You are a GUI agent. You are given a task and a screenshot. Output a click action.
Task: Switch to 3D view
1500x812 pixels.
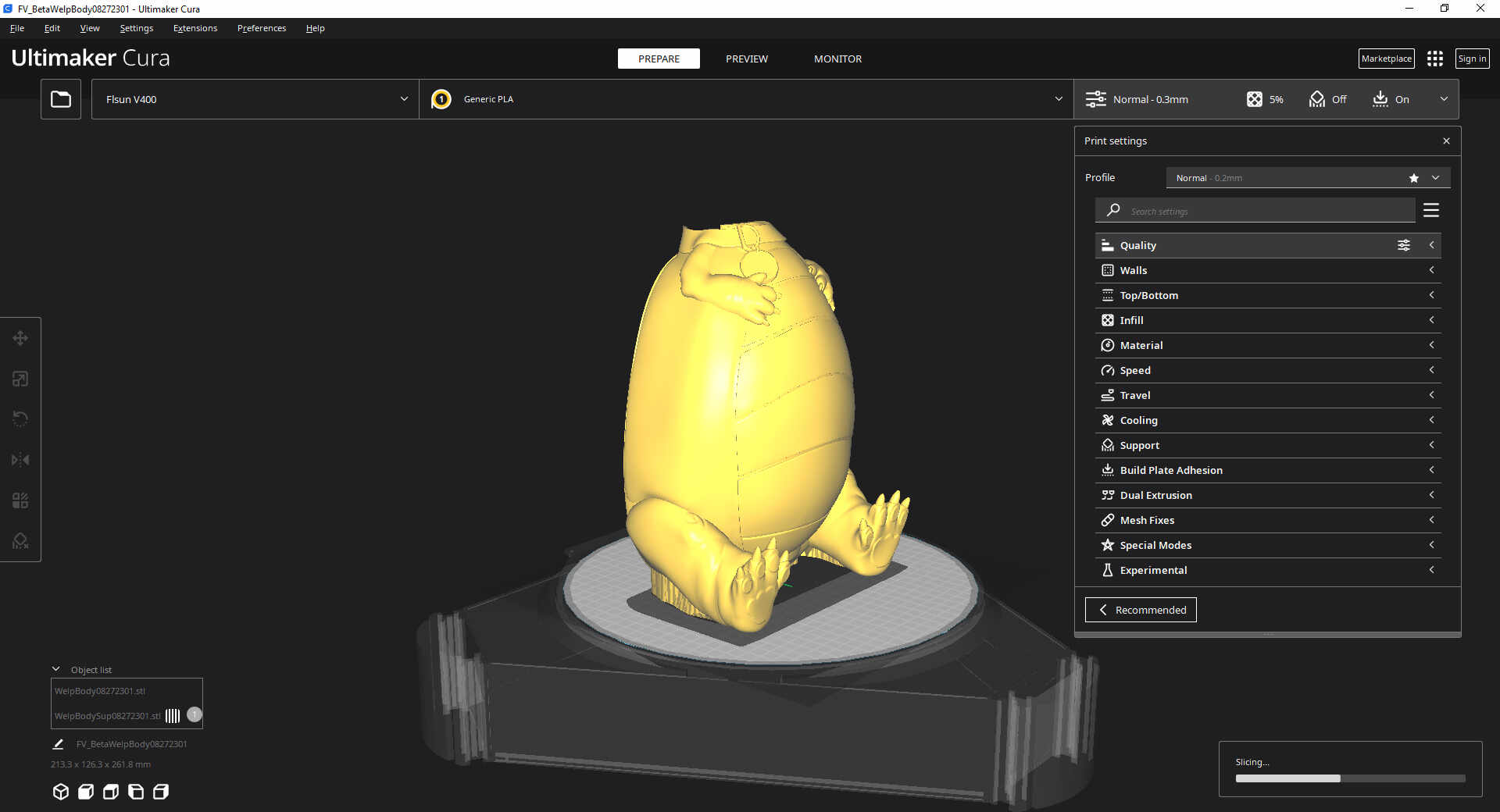(61, 792)
